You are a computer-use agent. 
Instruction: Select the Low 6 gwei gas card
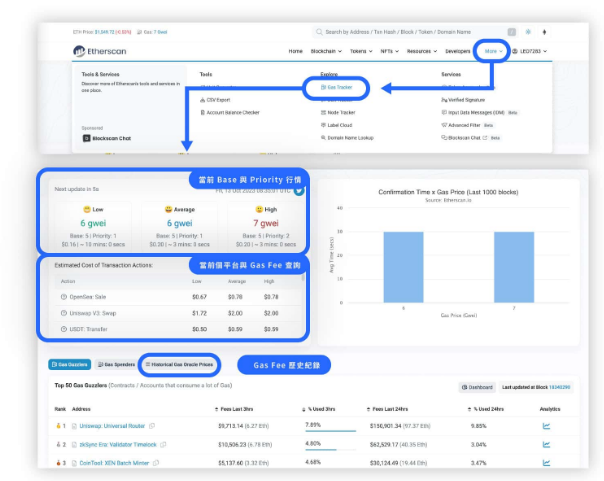click(93, 226)
